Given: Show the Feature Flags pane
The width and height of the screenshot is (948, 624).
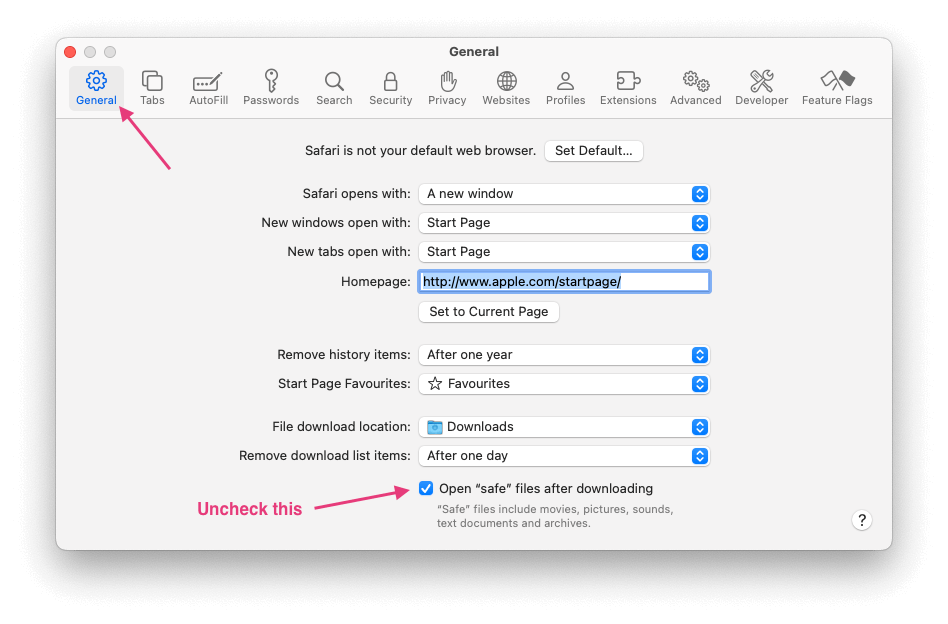Looking at the screenshot, I should (837, 87).
